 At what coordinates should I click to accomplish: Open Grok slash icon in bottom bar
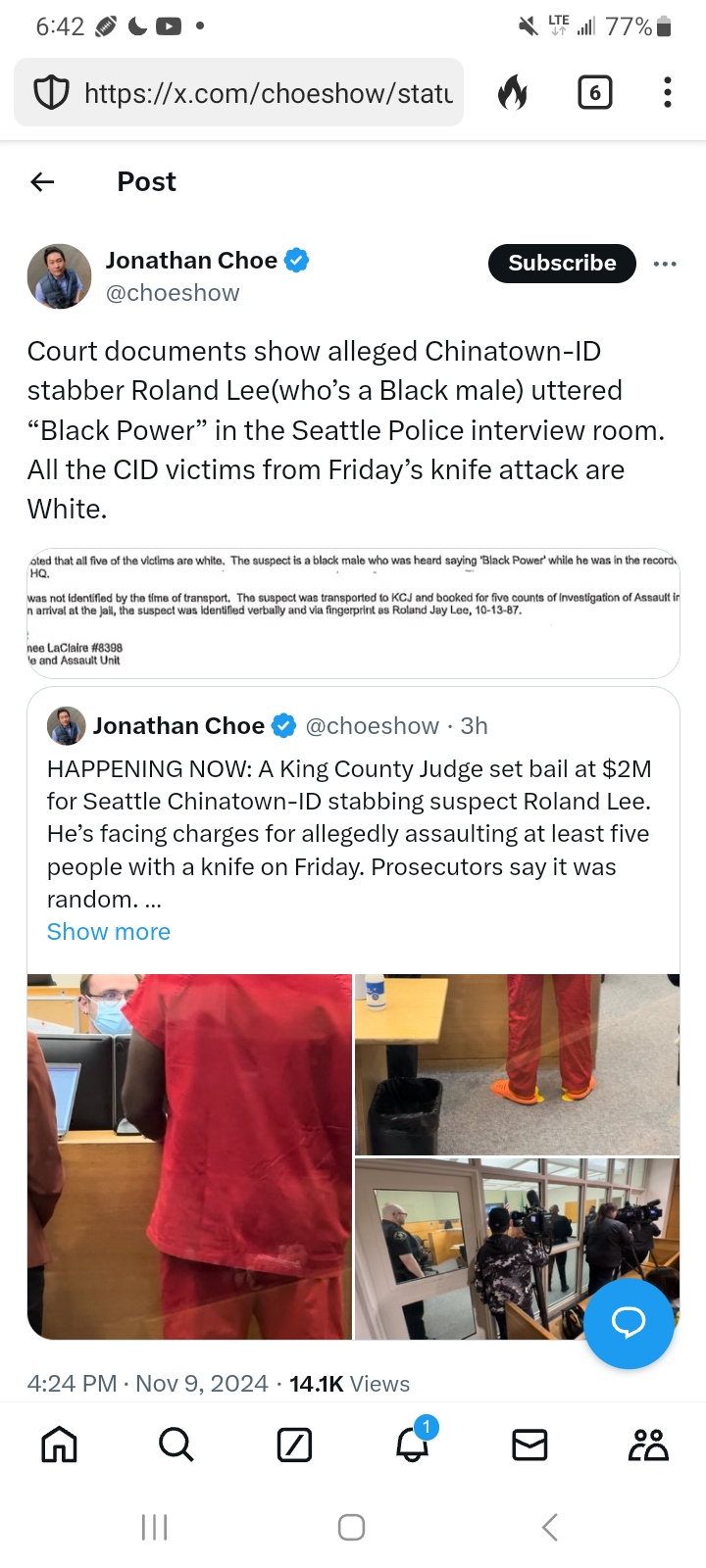(x=294, y=1445)
